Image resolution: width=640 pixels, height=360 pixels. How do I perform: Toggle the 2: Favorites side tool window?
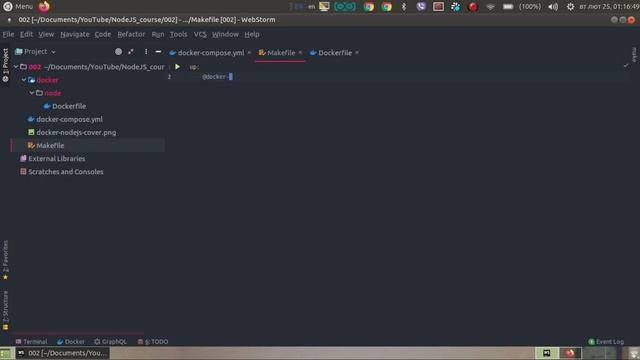click(5, 260)
